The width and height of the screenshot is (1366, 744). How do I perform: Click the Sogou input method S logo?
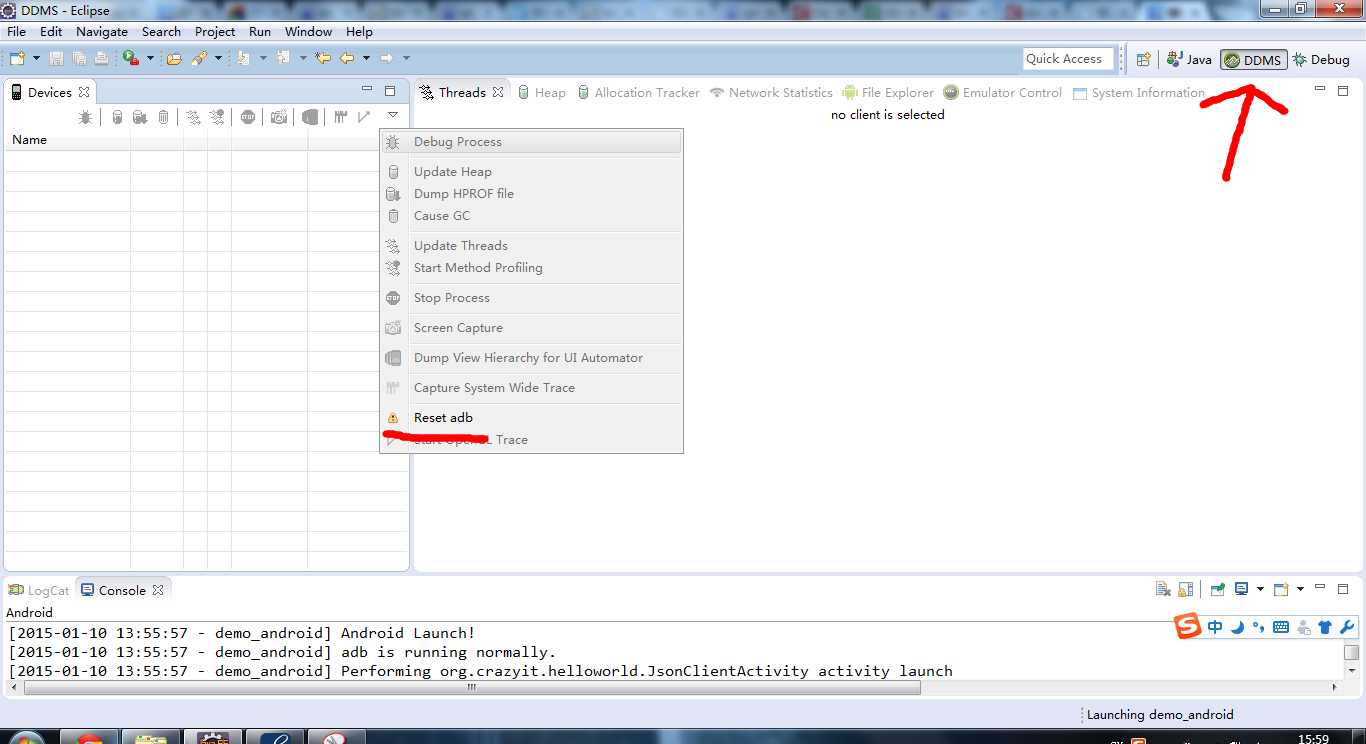pyautogui.click(x=1187, y=627)
